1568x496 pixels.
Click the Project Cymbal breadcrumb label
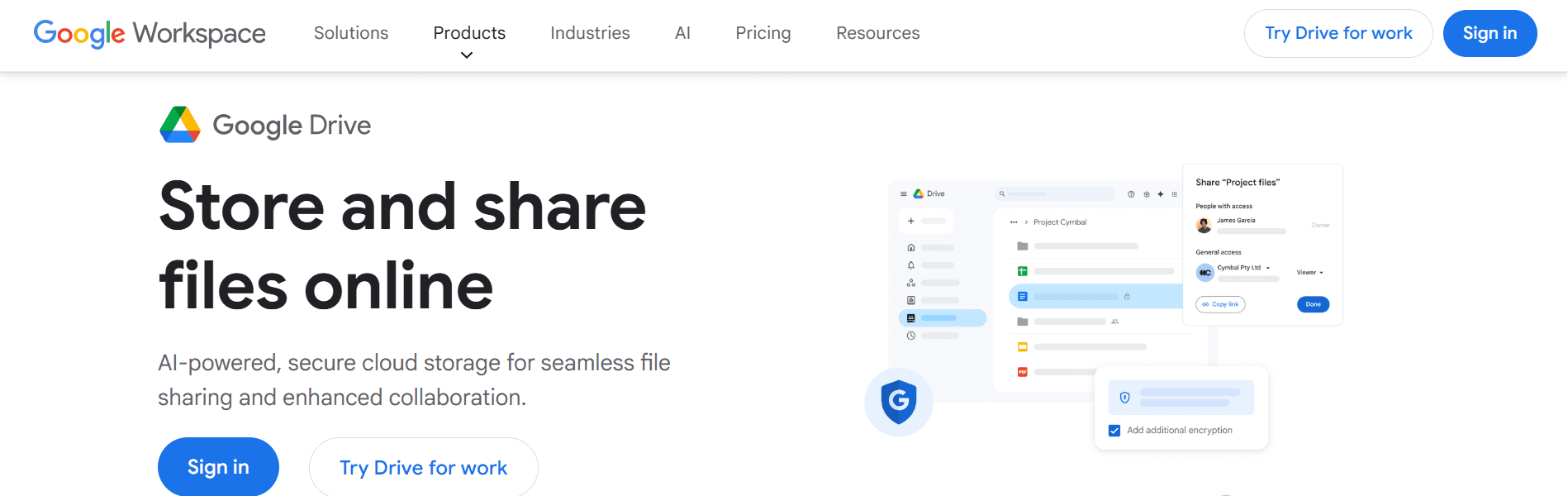(1060, 222)
